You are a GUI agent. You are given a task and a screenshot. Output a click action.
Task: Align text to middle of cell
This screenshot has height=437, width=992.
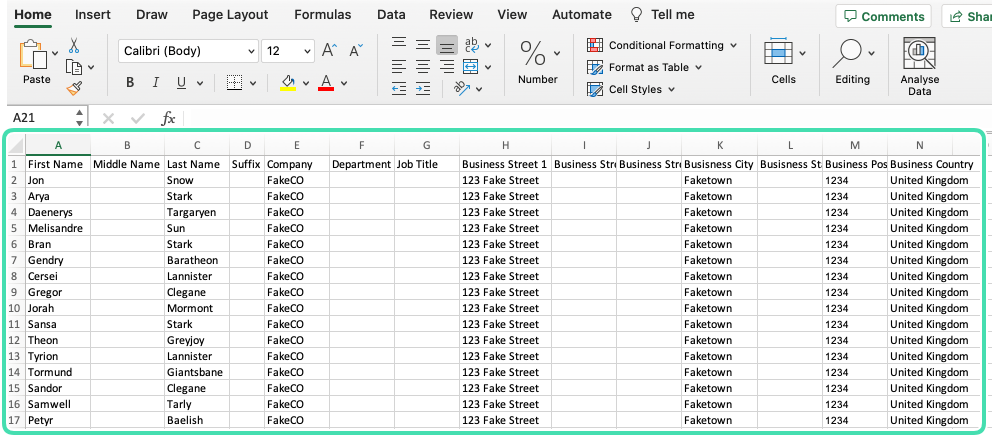pos(423,45)
